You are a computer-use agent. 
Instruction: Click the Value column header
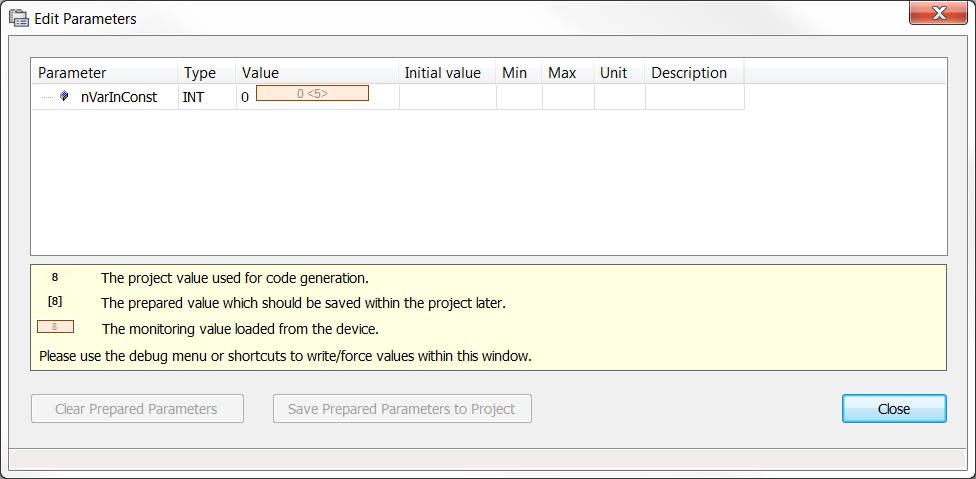click(x=317, y=73)
